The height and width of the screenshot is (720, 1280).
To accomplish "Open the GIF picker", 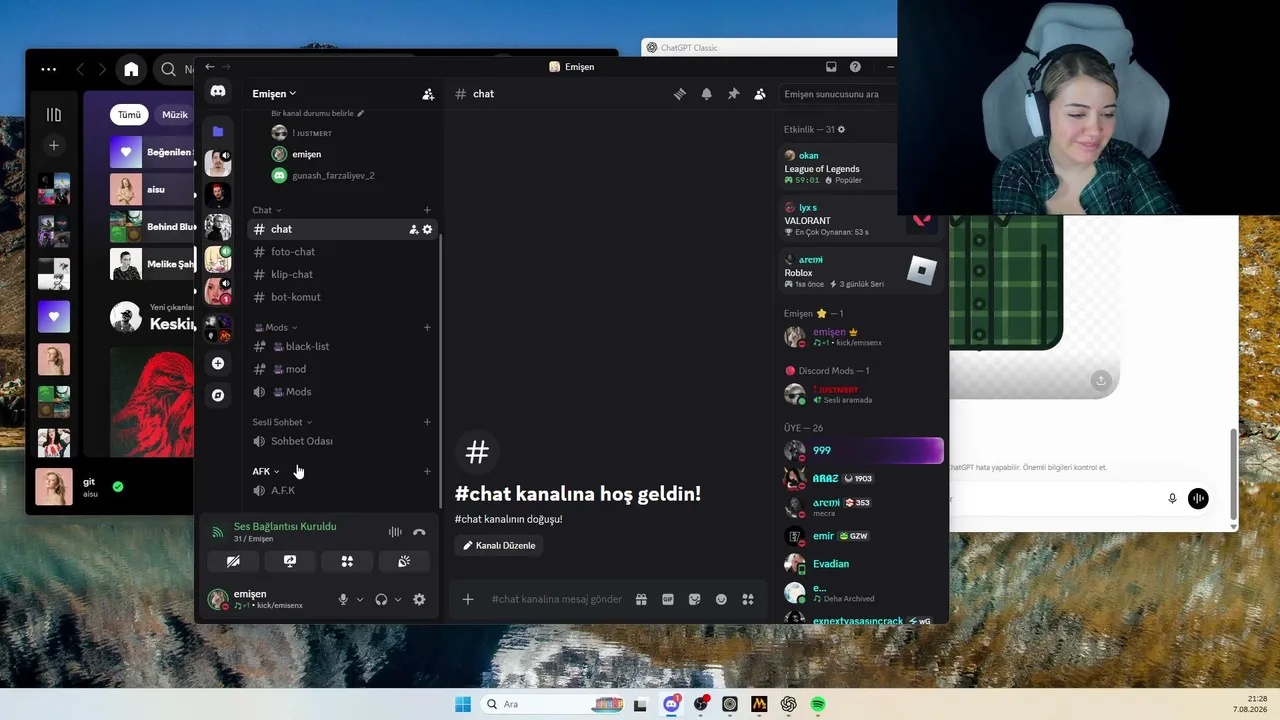I will pyautogui.click(x=668, y=599).
